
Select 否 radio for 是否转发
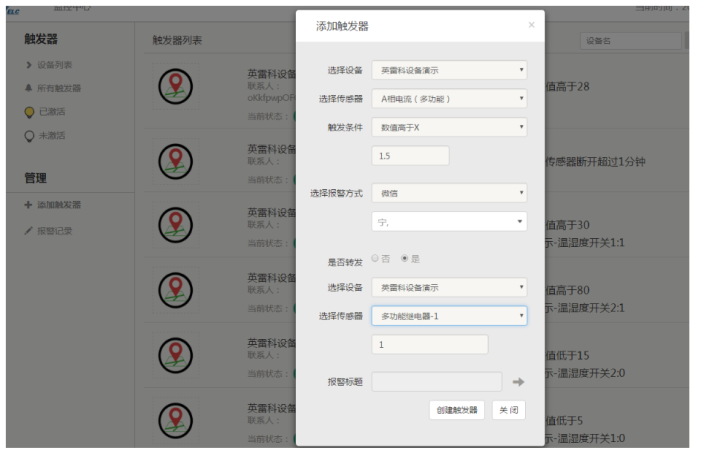pos(375,258)
